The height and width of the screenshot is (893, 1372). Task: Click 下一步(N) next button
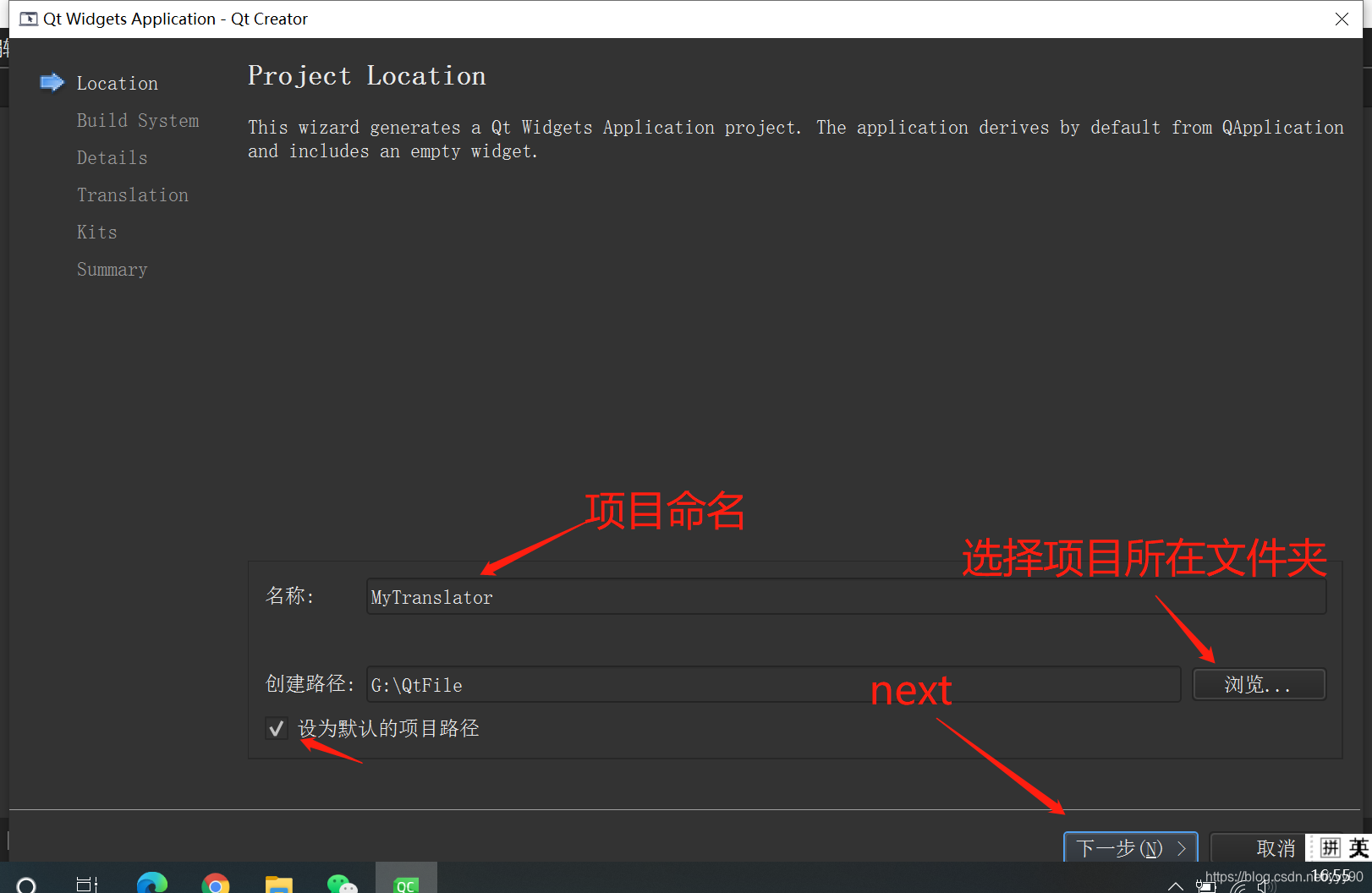(x=1130, y=847)
